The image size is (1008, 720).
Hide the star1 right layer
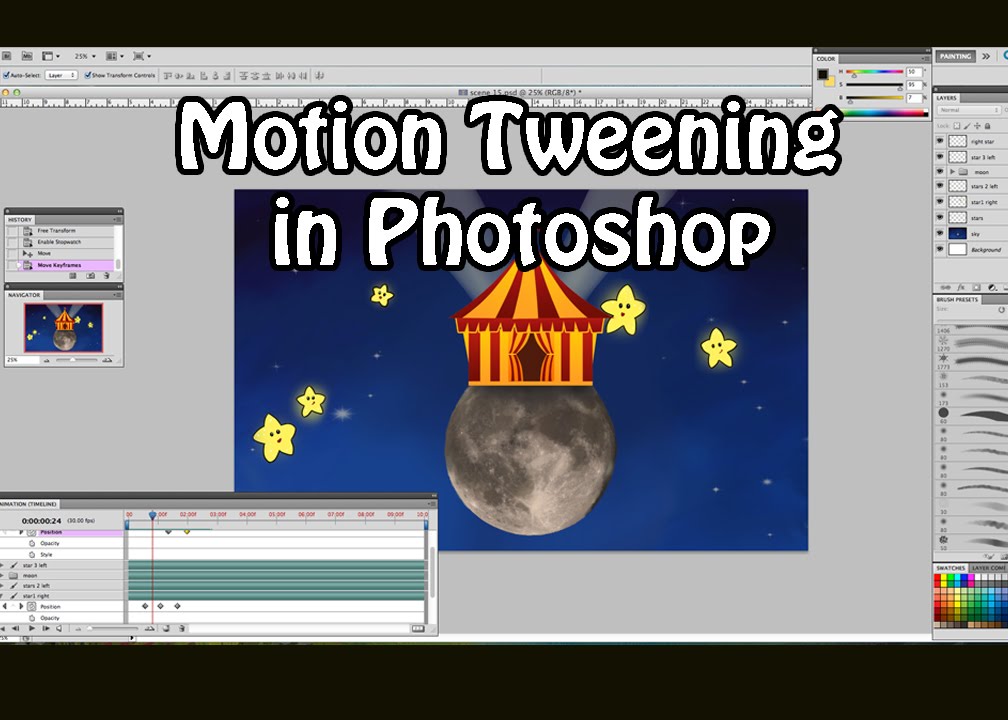(940, 202)
